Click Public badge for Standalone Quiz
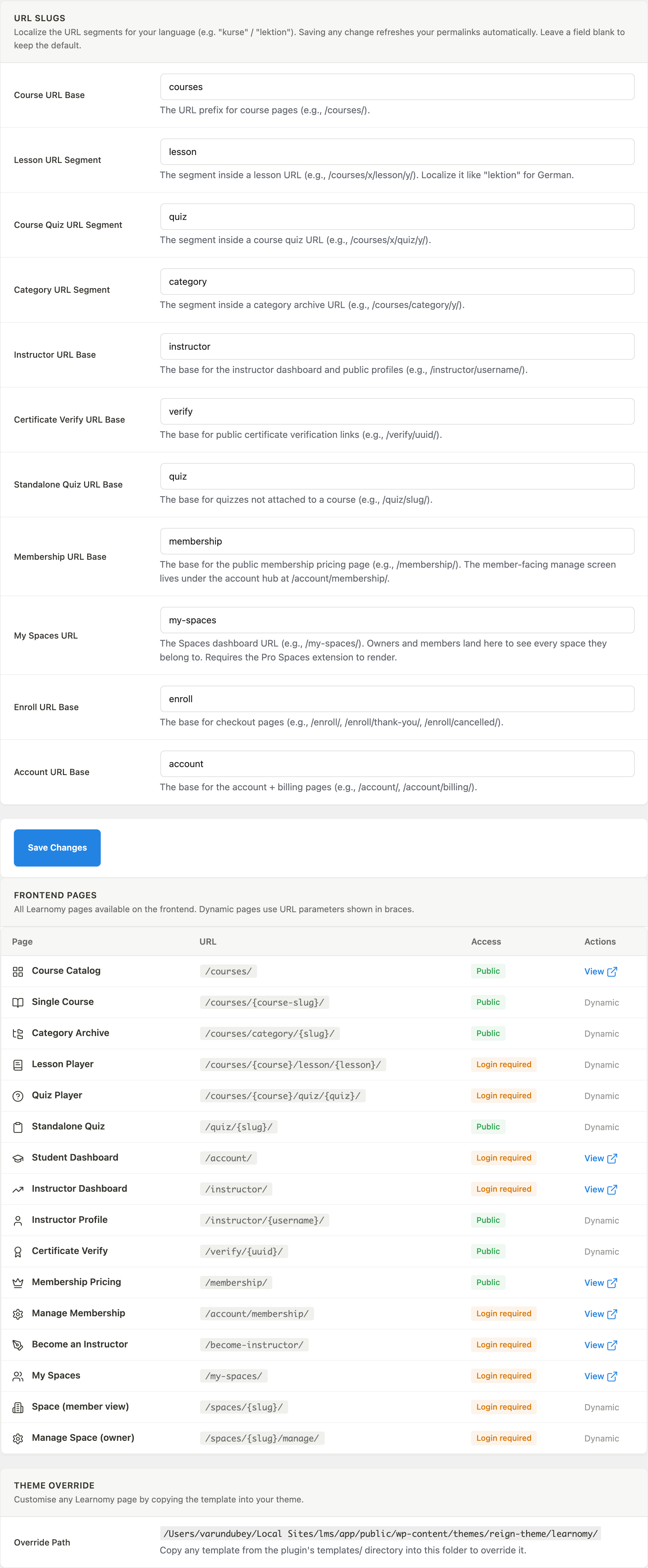Image resolution: width=648 pixels, height=1568 pixels. pyautogui.click(x=488, y=1127)
